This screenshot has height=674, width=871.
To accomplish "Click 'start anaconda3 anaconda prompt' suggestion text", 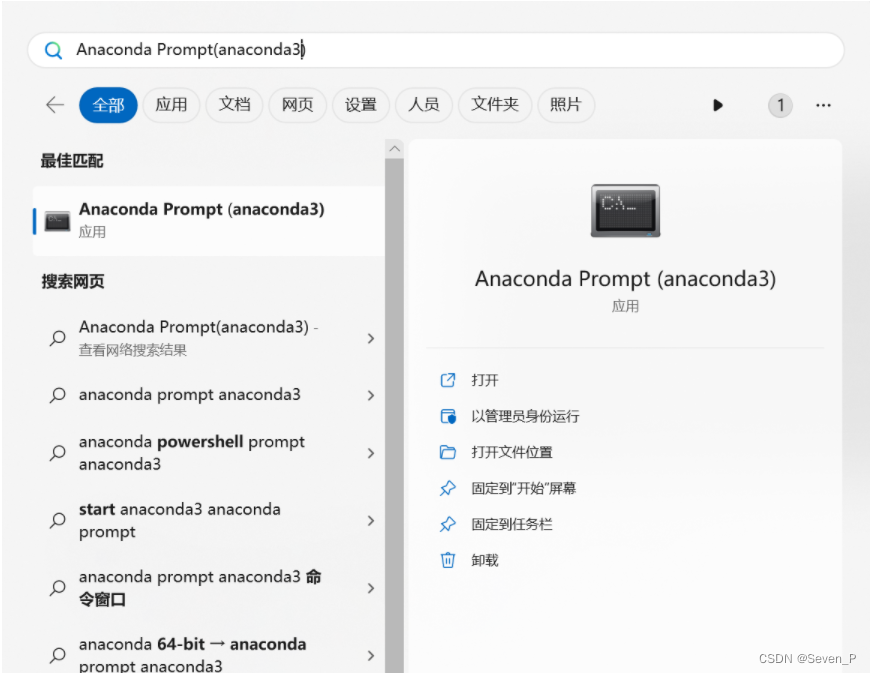I will pos(180,521).
